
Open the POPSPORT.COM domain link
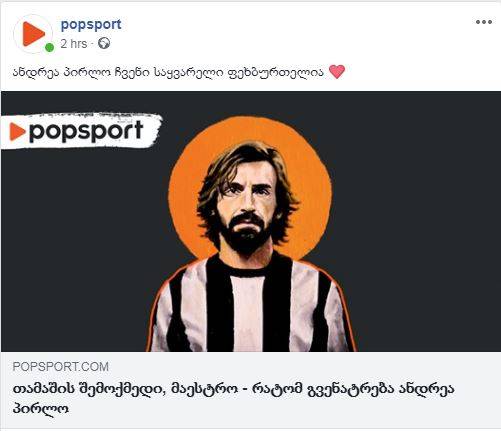(x=61, y=367)
